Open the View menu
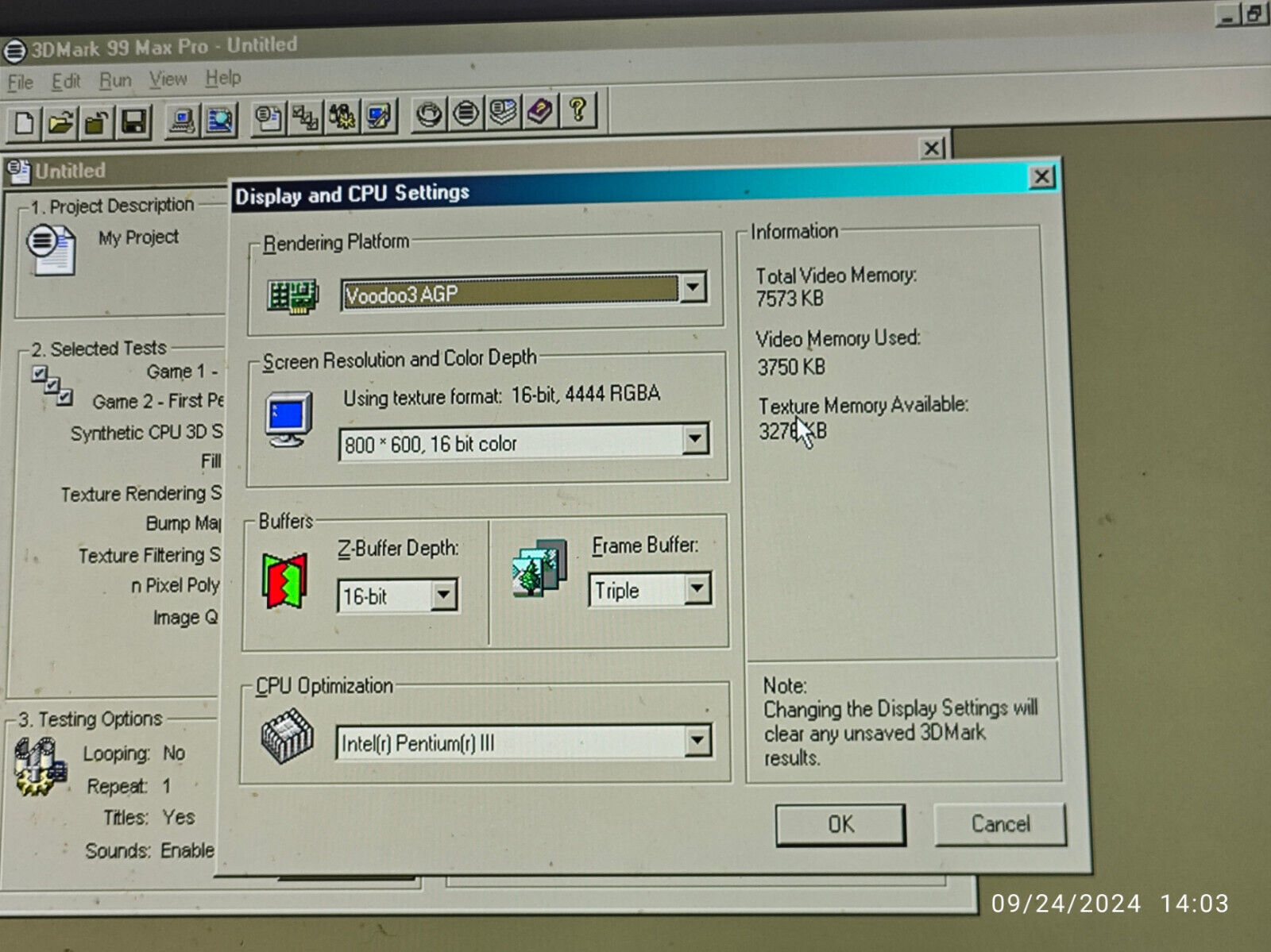Image resolution: width=1271 pixels, height=952 pixels. (168, 79)
